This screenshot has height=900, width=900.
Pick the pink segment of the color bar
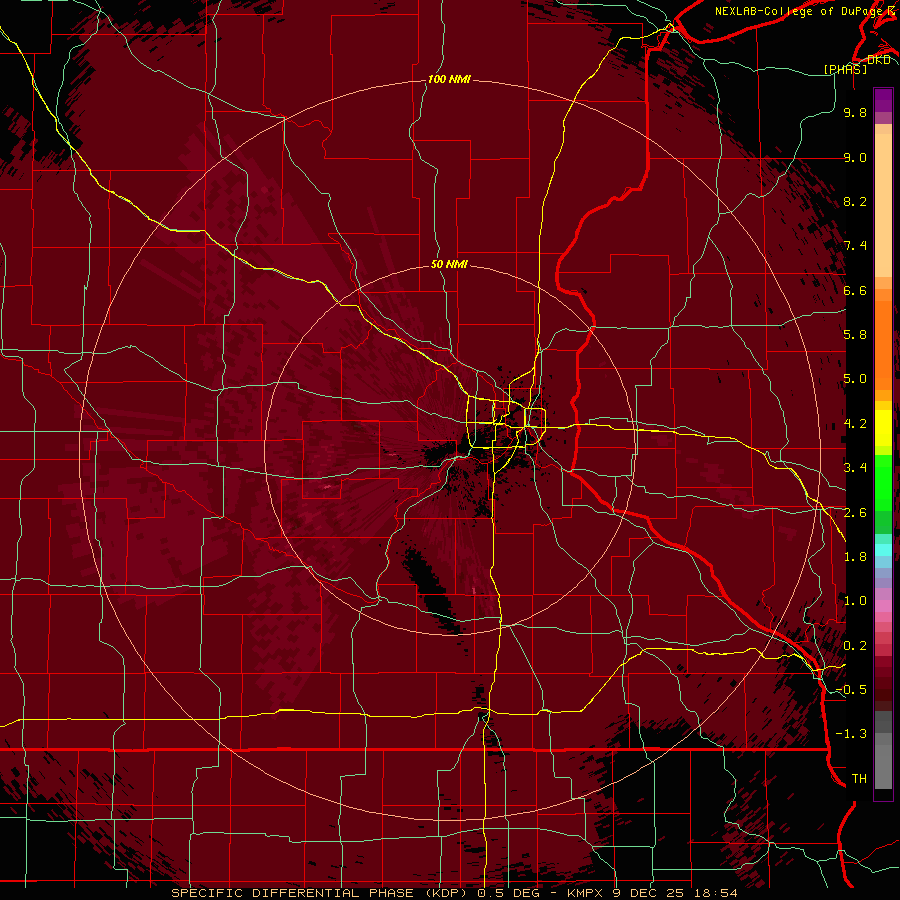[883, 606]
